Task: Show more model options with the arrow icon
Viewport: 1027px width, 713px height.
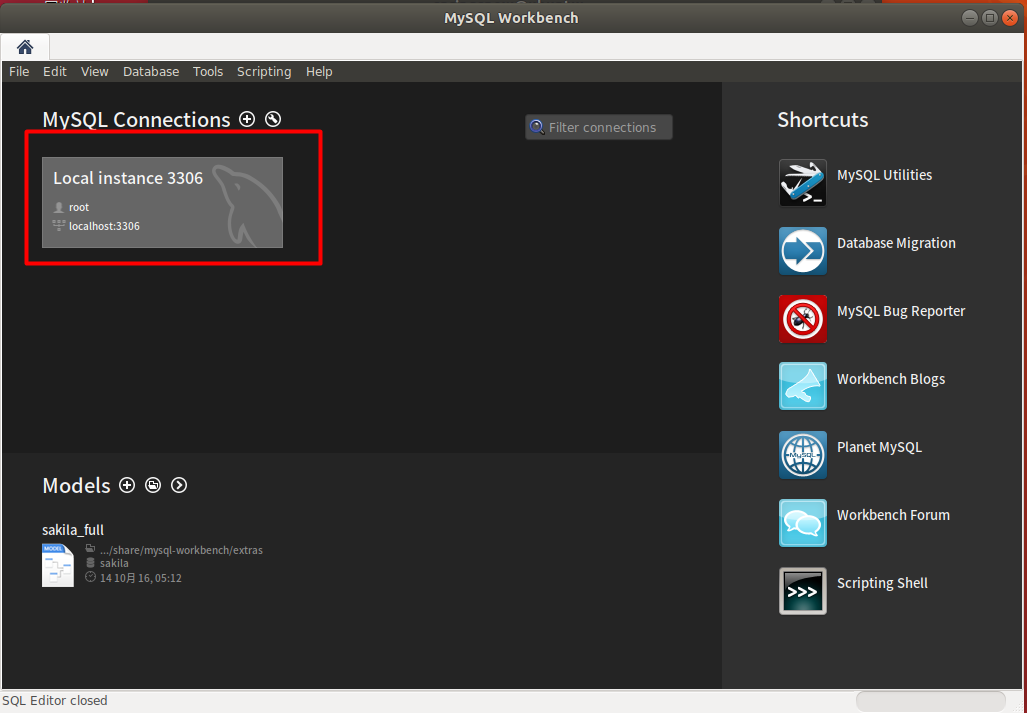Action: click(x=179, y=485)
